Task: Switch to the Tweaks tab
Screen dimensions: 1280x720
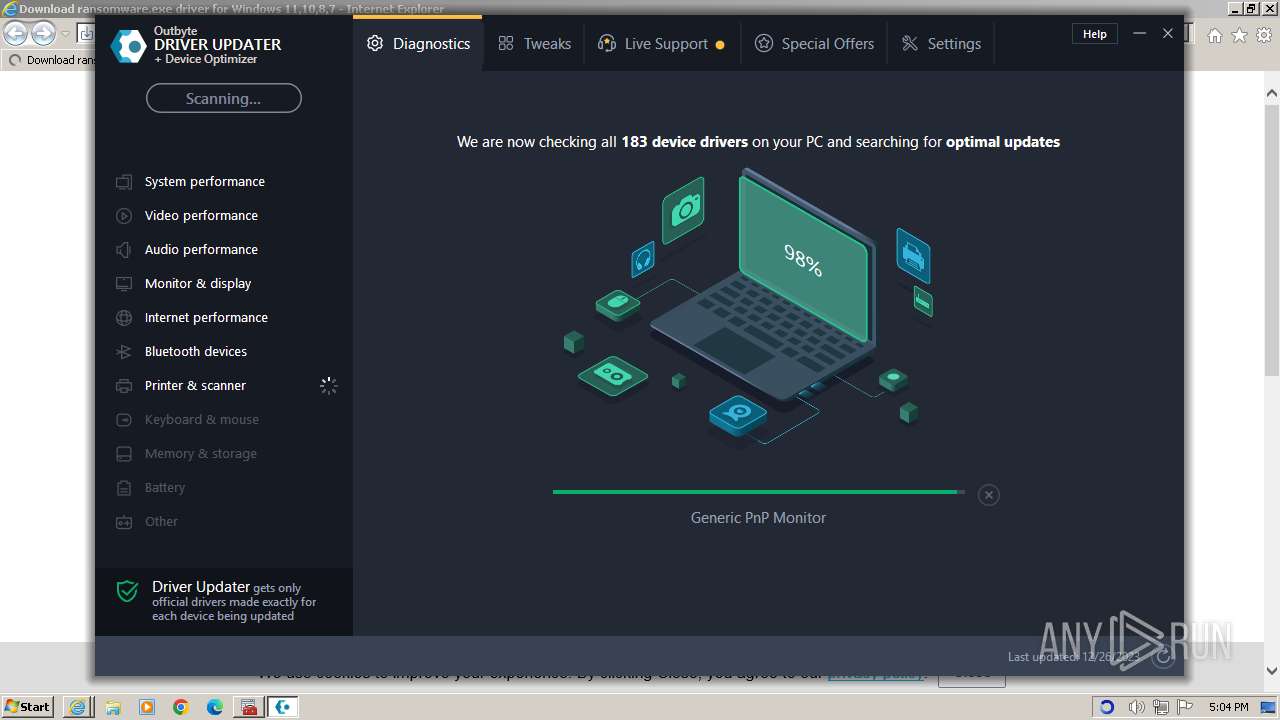Action: 534,44
